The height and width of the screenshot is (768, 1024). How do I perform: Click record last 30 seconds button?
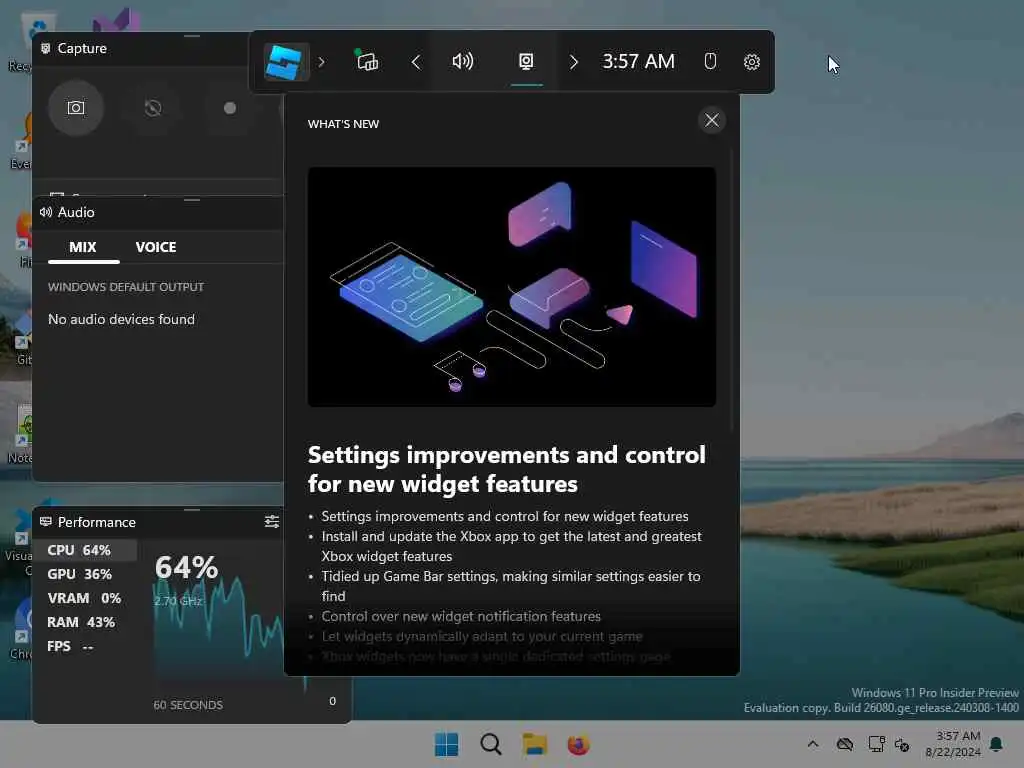[153, 108]
